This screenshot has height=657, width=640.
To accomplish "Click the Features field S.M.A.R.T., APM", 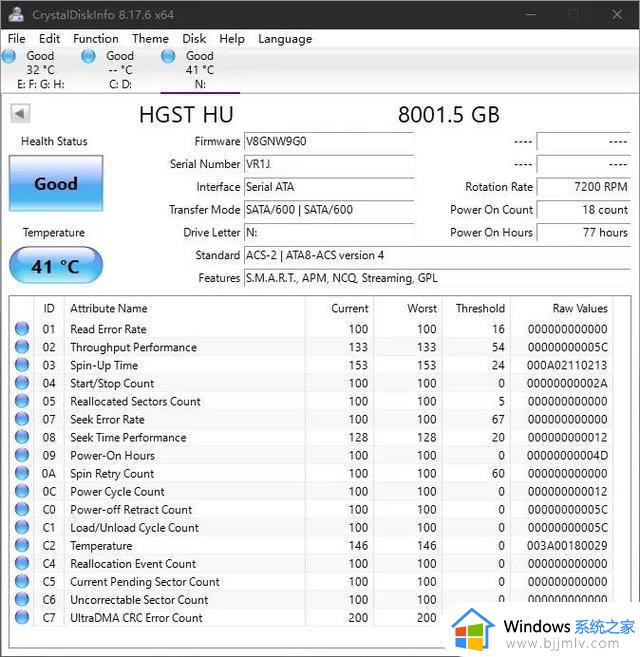I will pyautogui.click(x=437, y=278).
